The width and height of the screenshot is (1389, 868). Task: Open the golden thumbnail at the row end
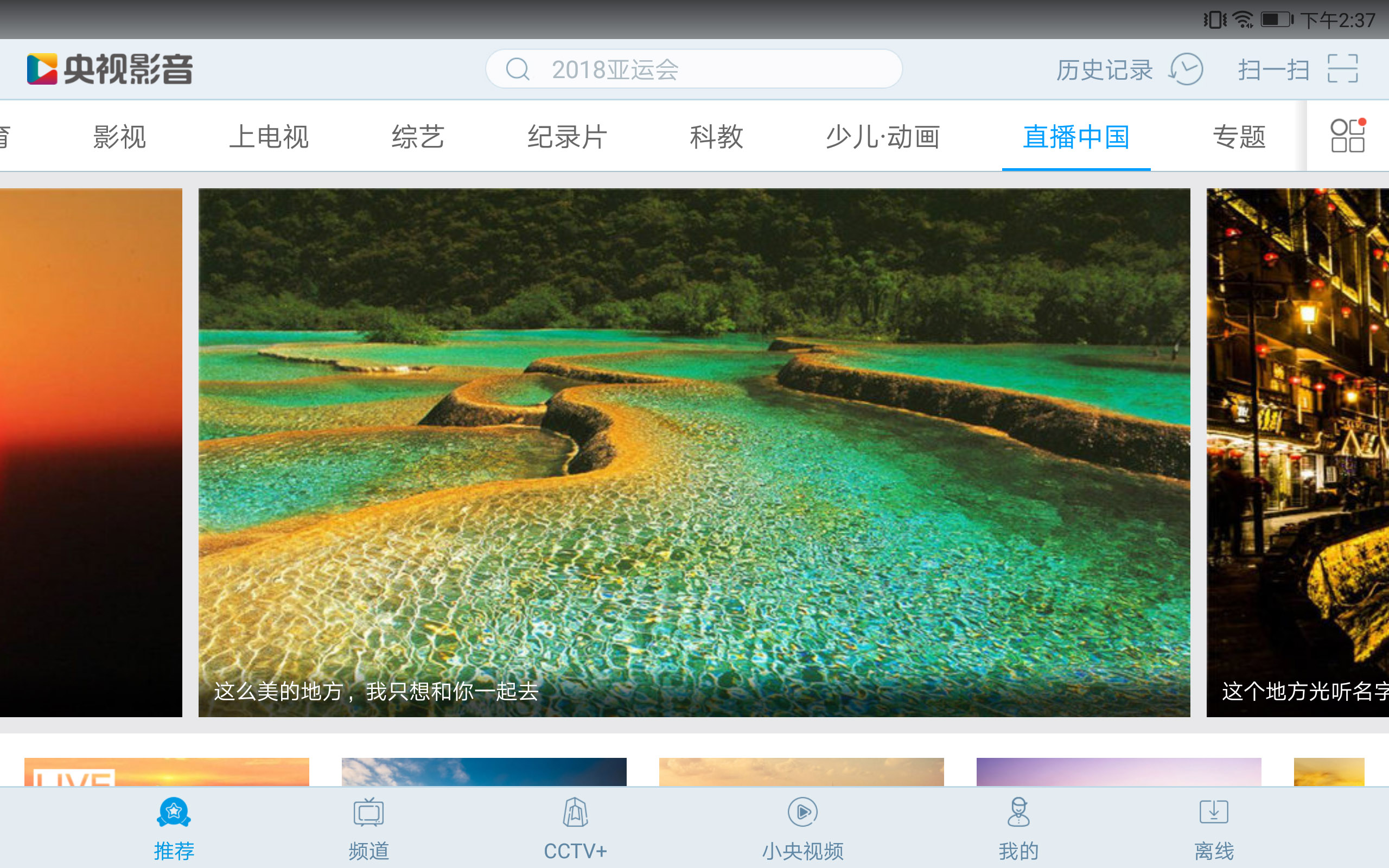click(1329, 771)
